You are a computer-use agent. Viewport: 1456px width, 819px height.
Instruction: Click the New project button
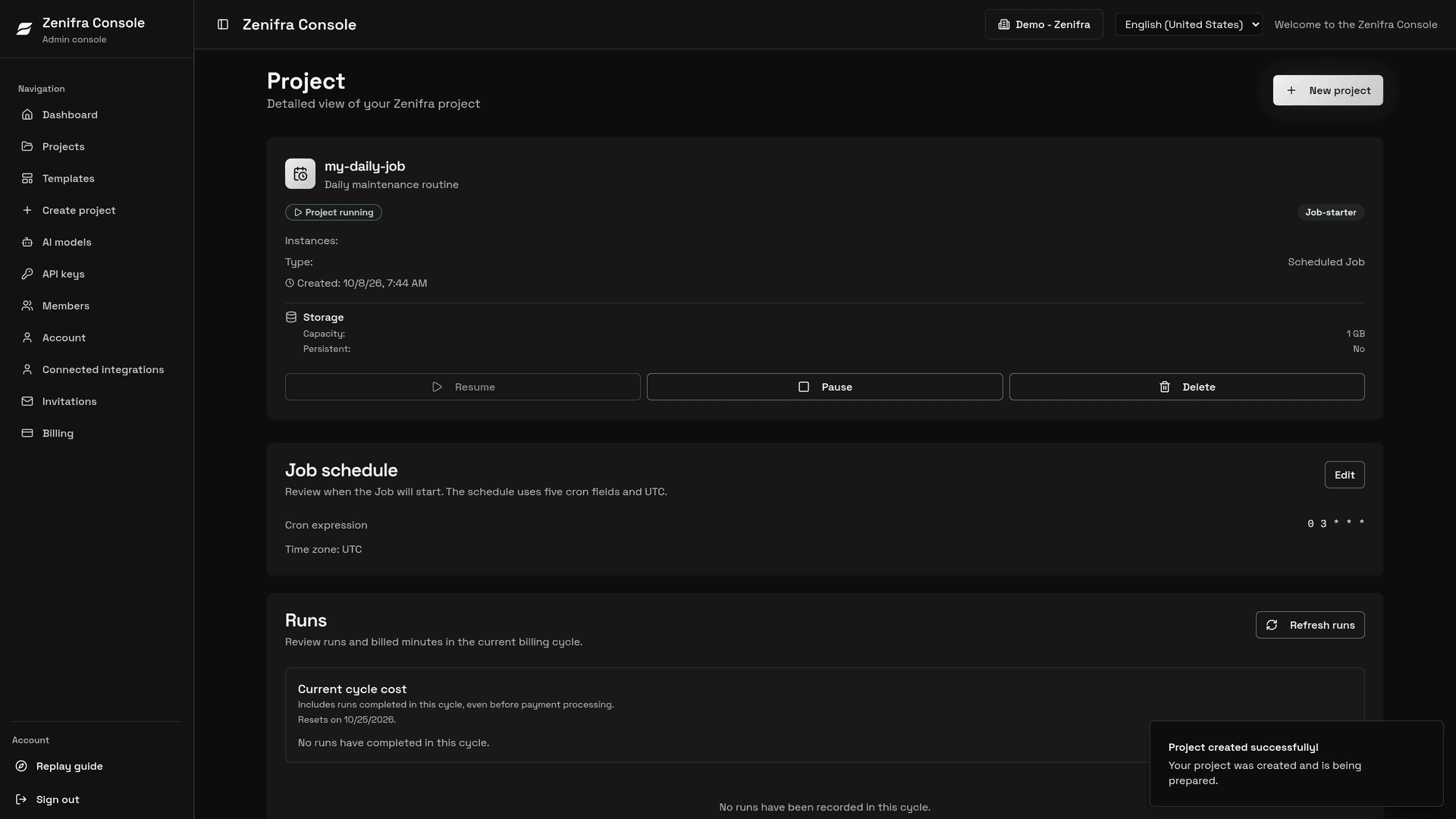[x=1328, y=90]
